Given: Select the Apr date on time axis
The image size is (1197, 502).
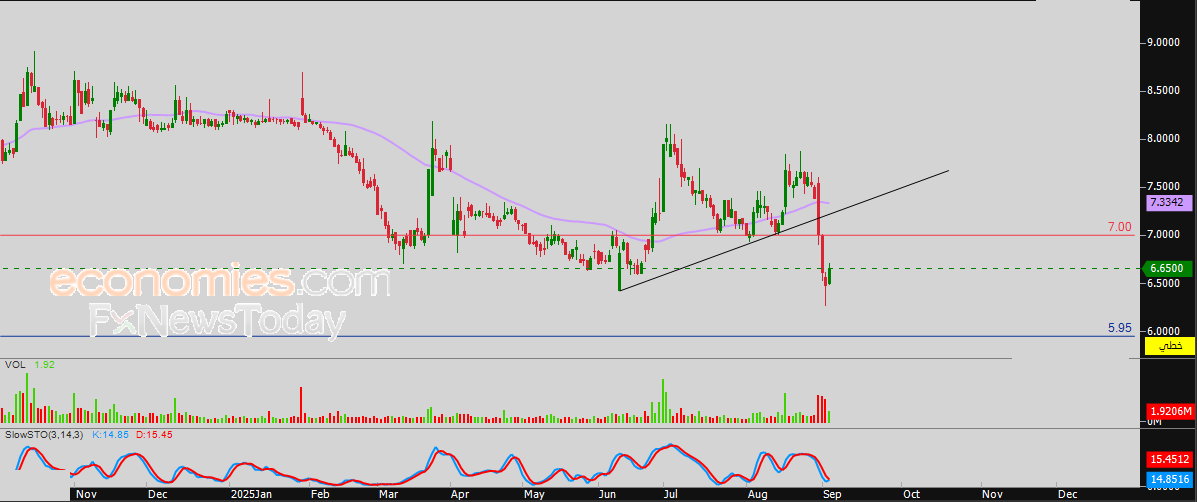Looking at the screenshot, I should [460, 494].
